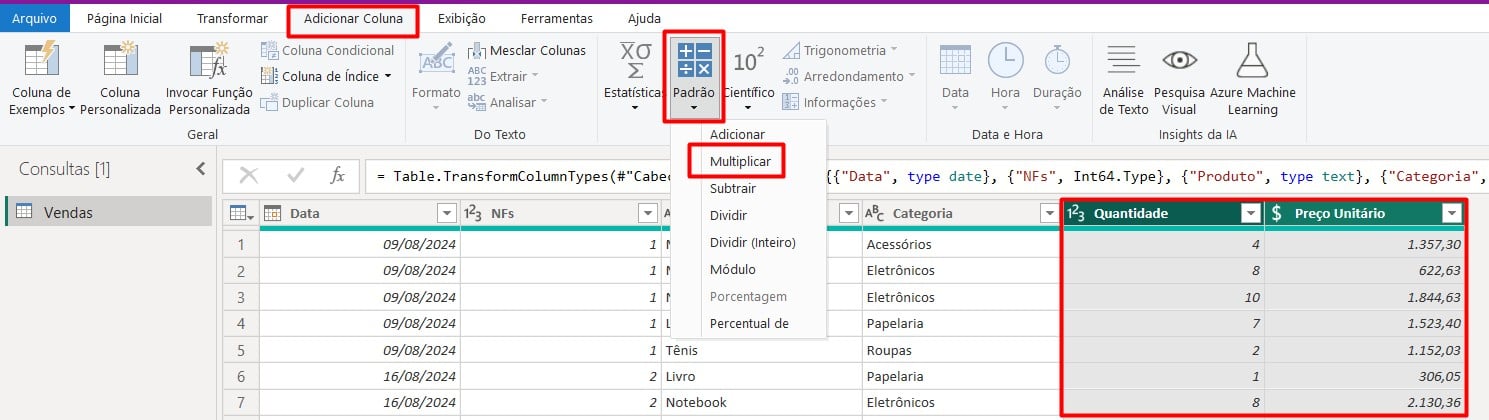Viewport: 1489px width, 420px height.
Task: Click the Padrão operations icon
Action: (x=693, y=60)
